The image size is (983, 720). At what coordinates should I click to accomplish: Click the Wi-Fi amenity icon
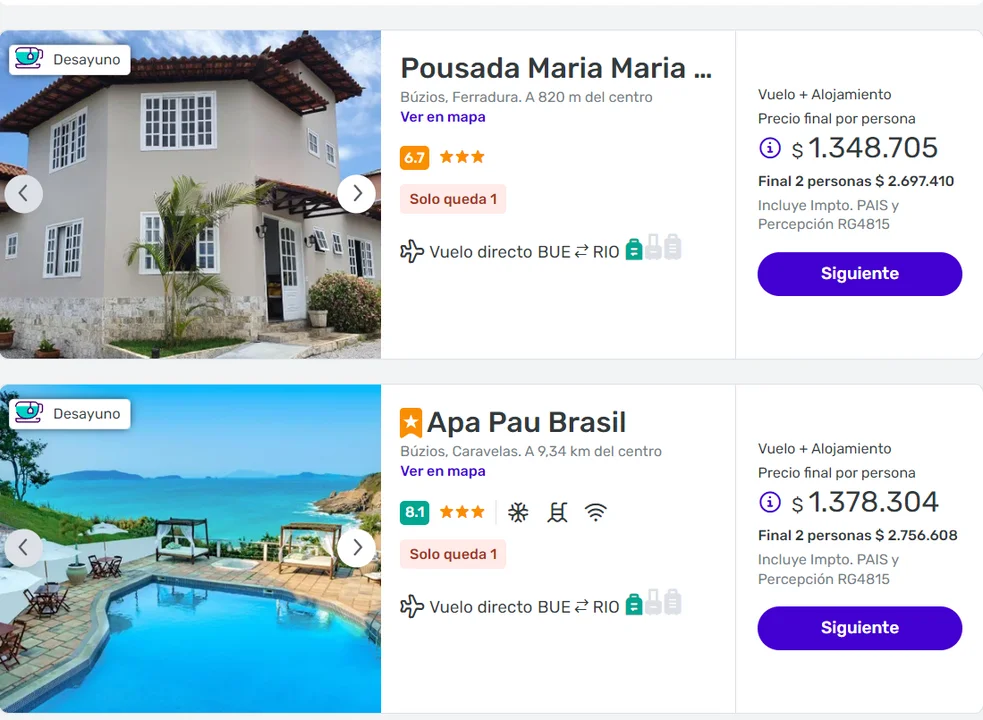[x=596, y=513]
